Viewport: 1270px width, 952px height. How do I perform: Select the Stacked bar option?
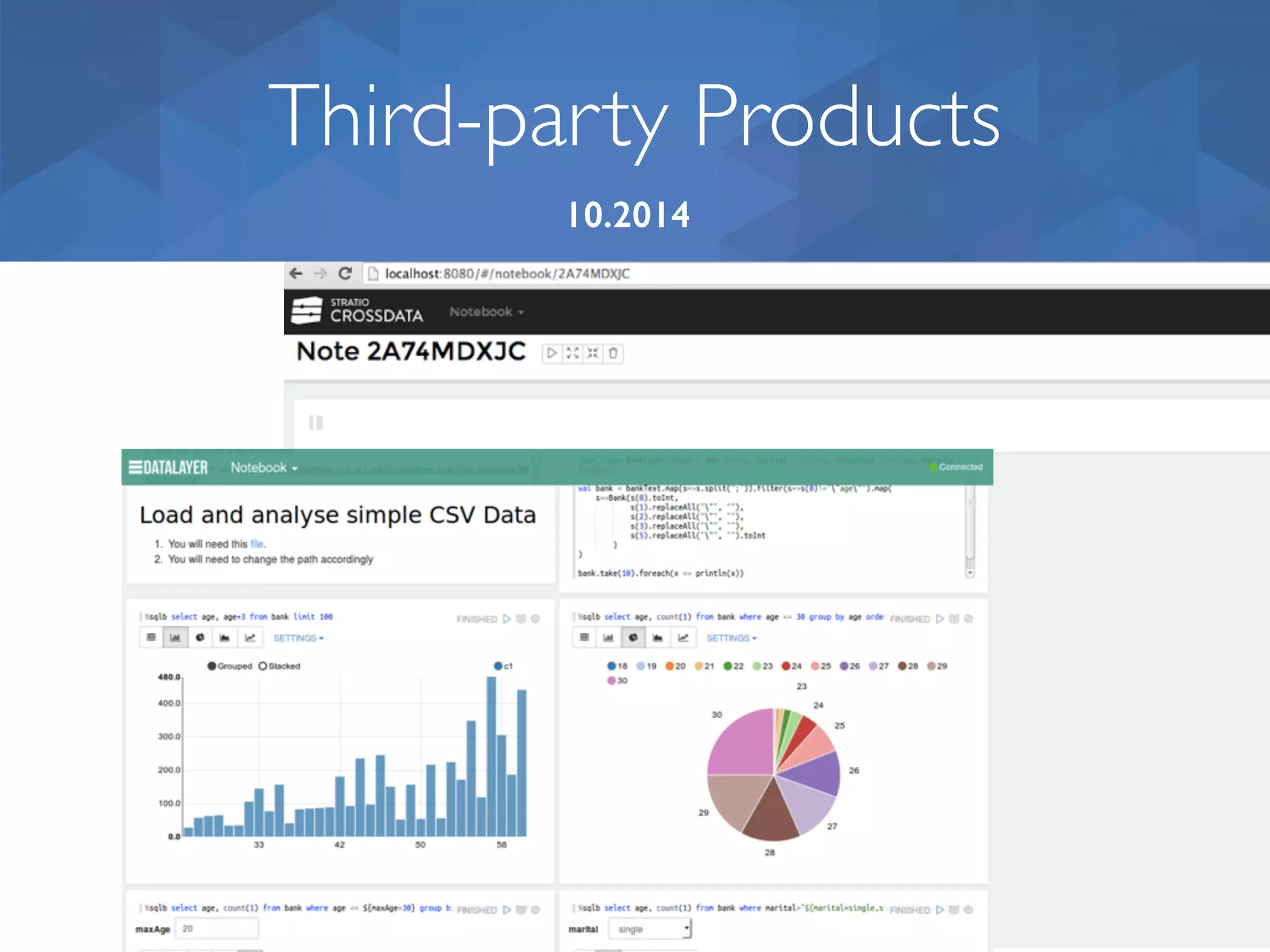click(280, 666)
